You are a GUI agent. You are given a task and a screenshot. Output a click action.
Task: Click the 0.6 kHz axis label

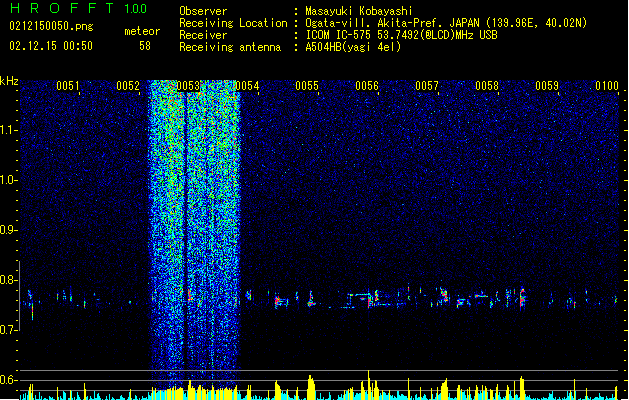click(x=9, y=380)
